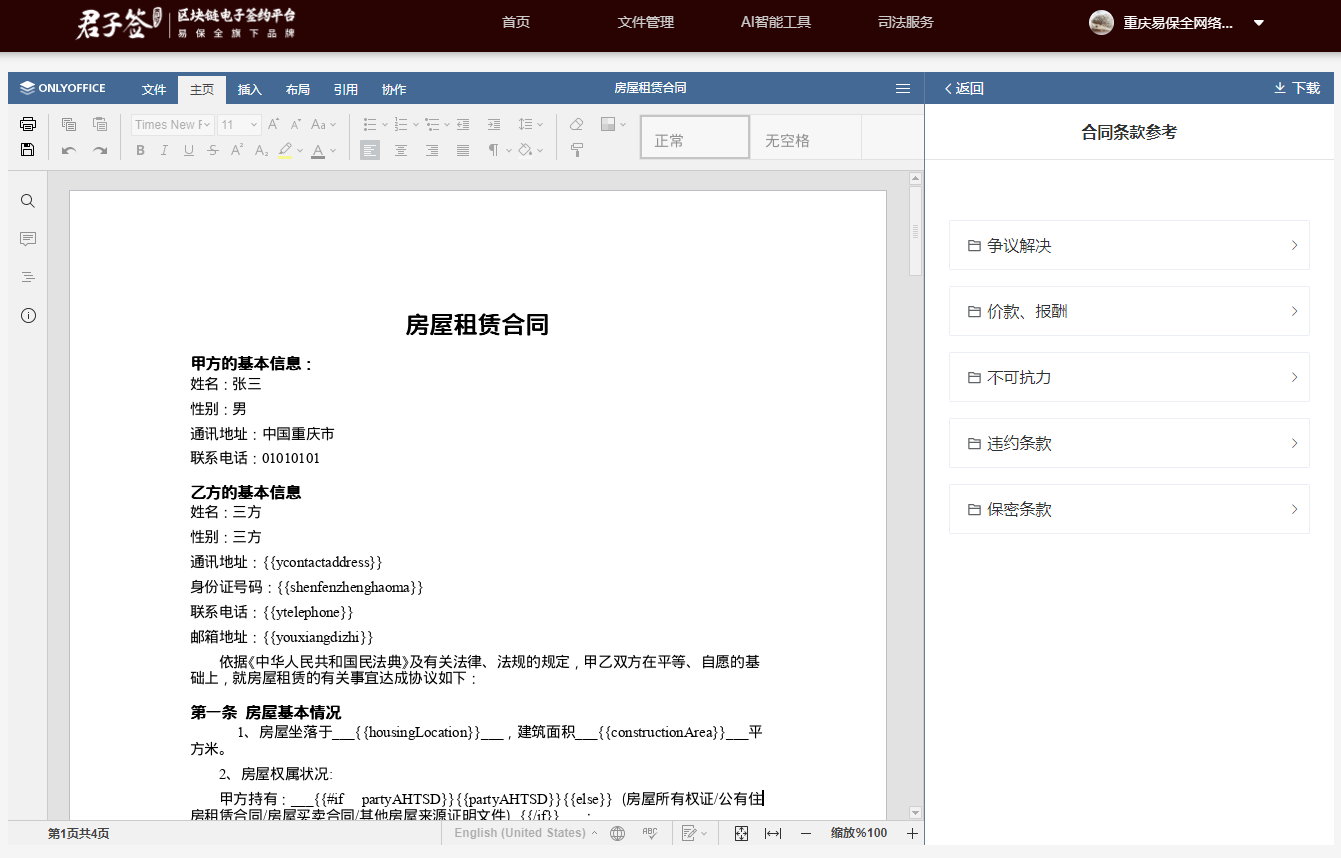This screenshot has width=1341, height=858.
Task: Click the print icon in the toolbar
Action: click(28, 124)
